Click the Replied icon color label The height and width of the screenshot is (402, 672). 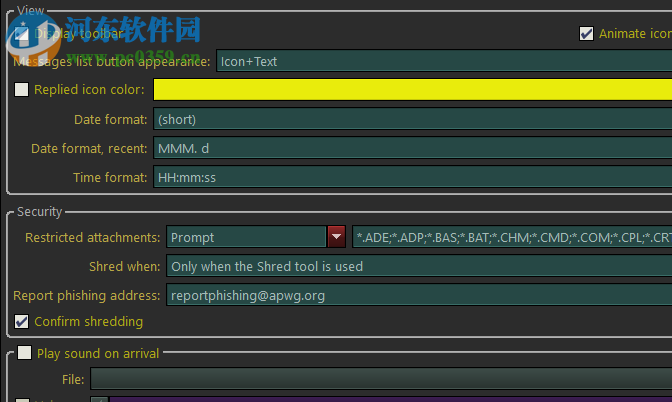pyautogui.click(x=89, y=90)
